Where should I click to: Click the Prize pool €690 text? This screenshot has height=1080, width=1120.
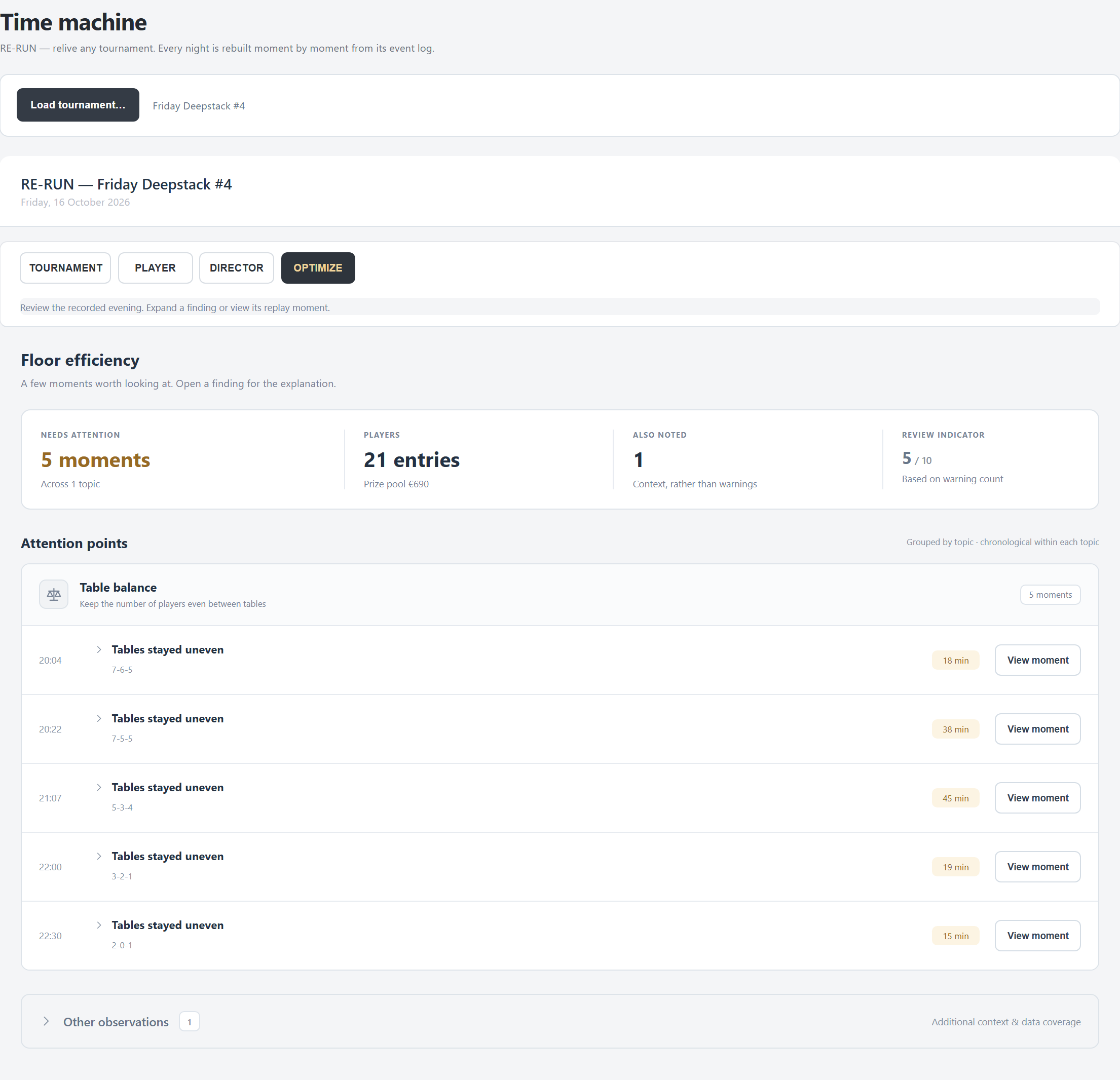[x=396, y=484]
